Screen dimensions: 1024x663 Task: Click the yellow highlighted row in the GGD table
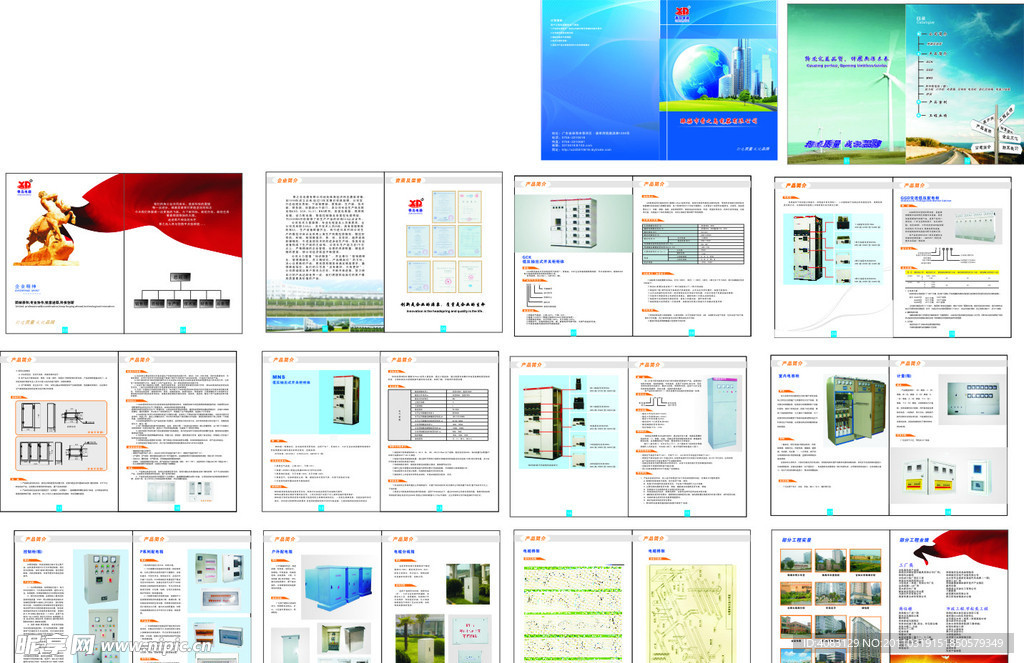(951, 272)
